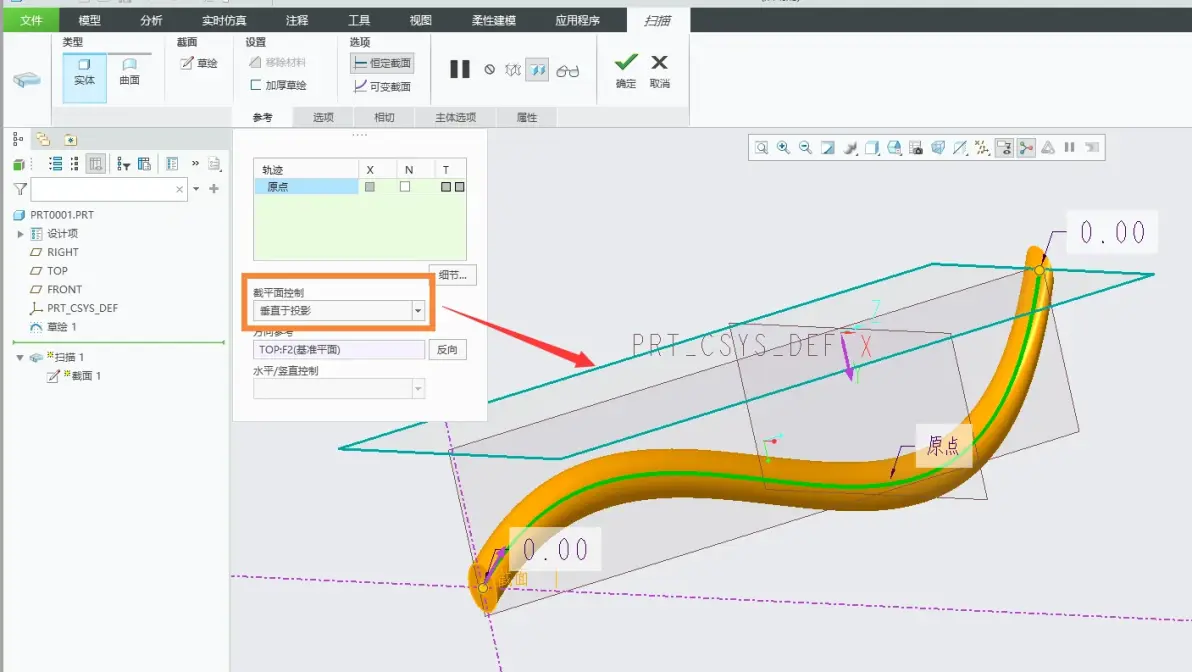1192x672 pixels.
Task: Pause the feature with pause icon
Action: (x=459, y=70)
